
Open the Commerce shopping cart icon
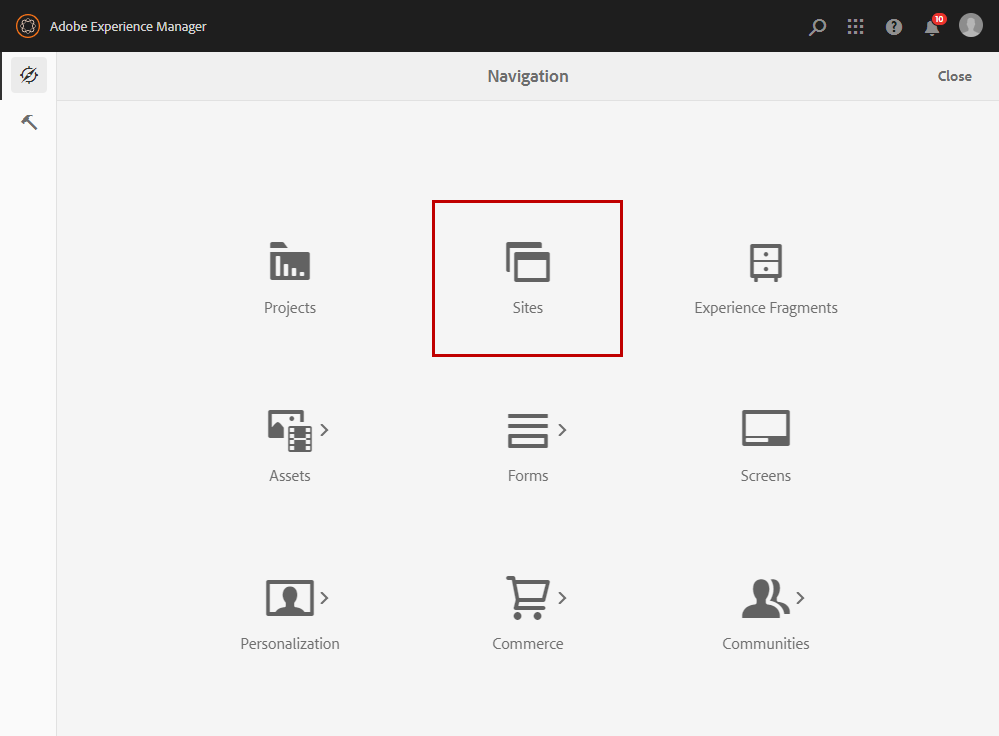(528, 598)
